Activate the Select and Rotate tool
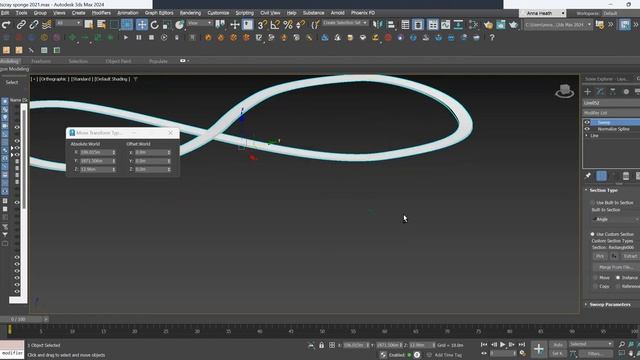The width and height of the screenshot is (640, 360). pos(154,25)
